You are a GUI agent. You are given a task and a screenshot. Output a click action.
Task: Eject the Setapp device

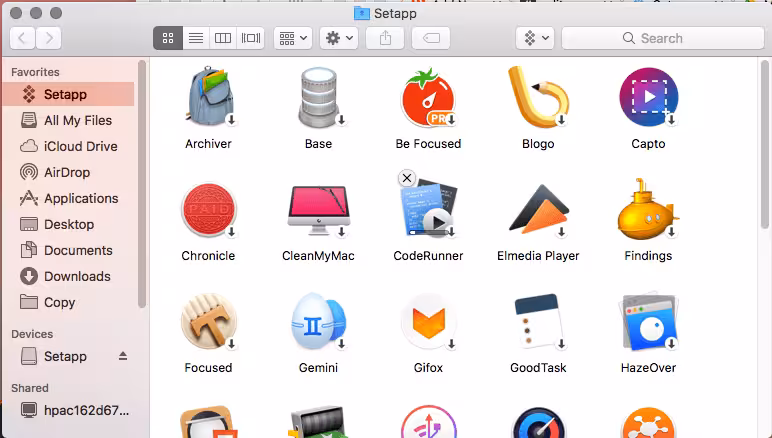(123, 356)
